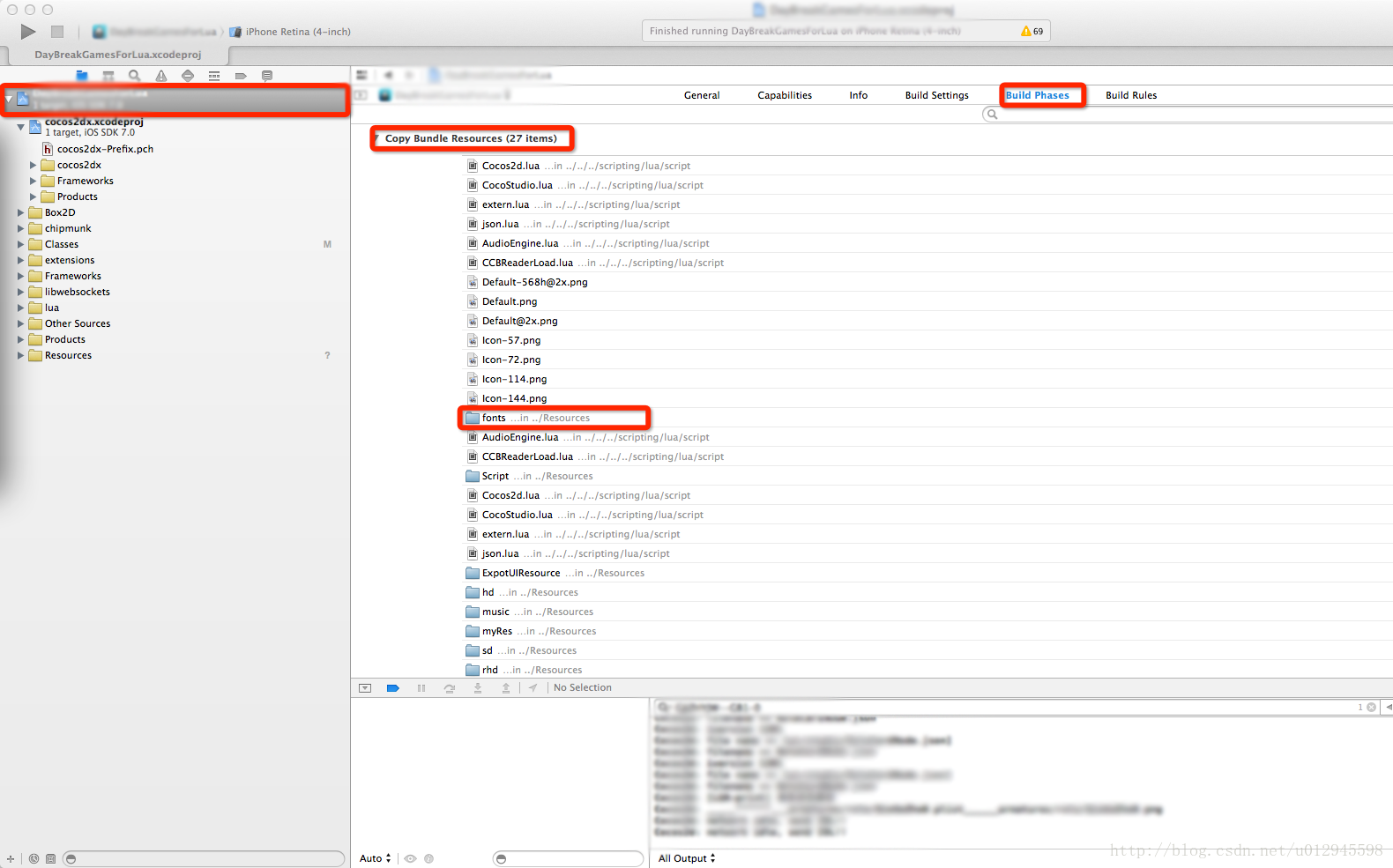Switch to the Build Rules tab
Image resolution: width=1393 pixels, height=868 pixels.
1131,95
